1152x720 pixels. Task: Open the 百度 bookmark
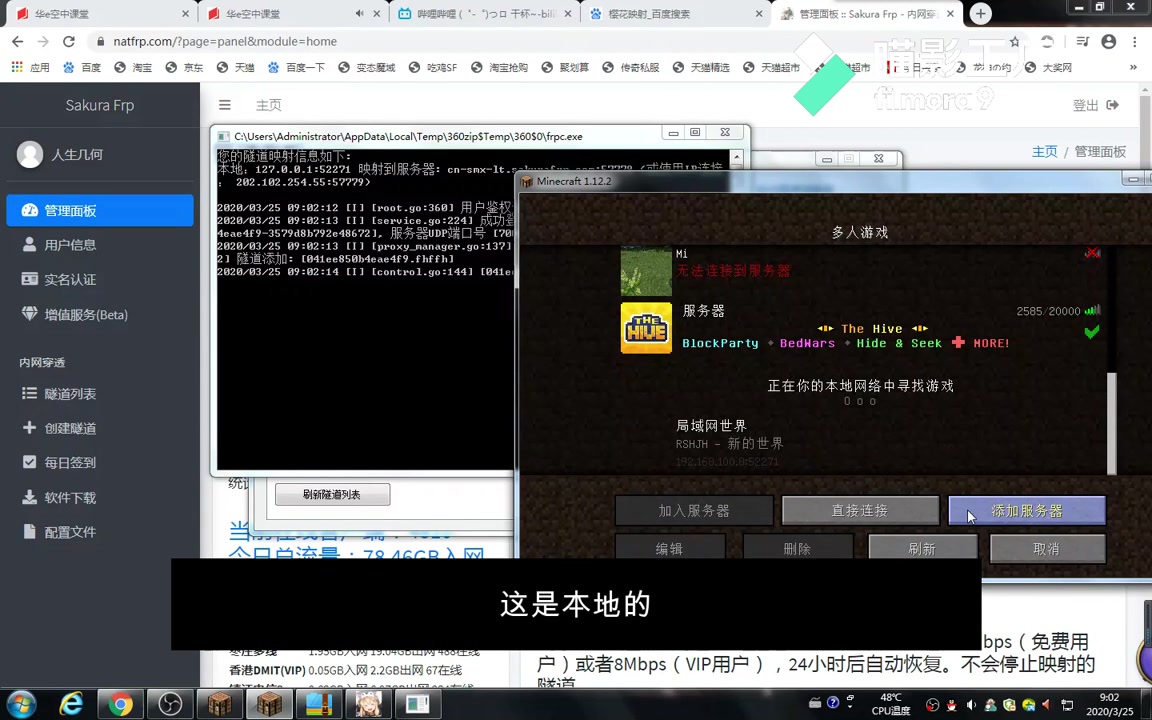pos(82,68)
